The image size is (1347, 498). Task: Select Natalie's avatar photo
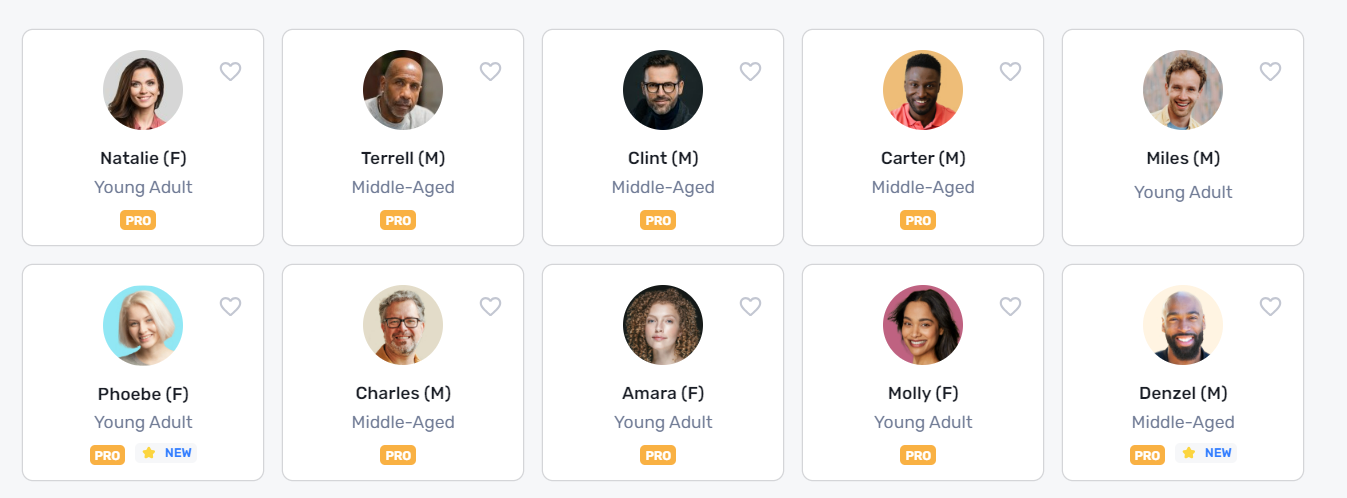(143, 90)
